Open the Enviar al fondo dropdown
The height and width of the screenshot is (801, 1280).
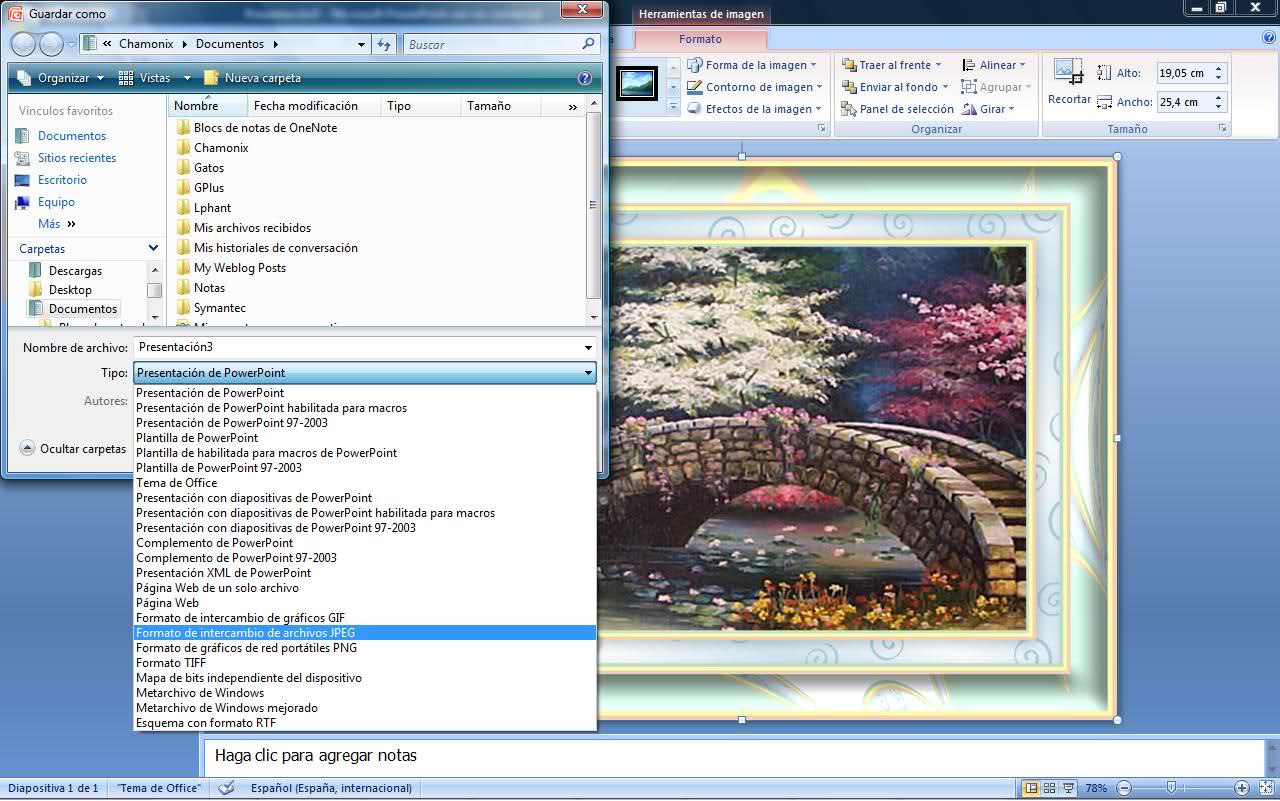(x=895, y=87)
